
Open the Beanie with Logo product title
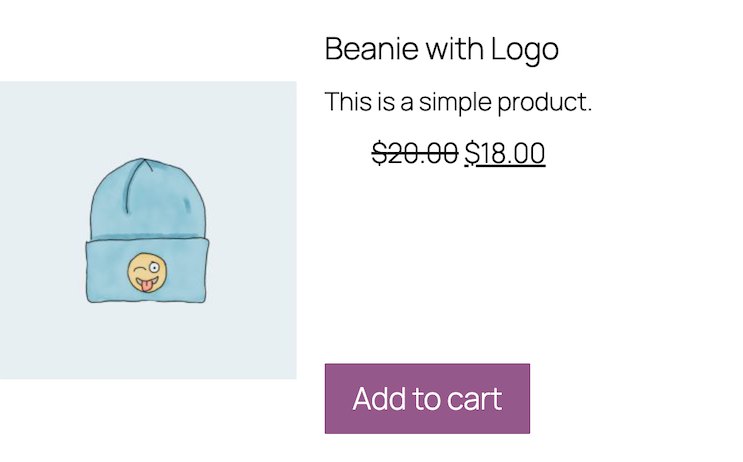click(x=441, y=48)
